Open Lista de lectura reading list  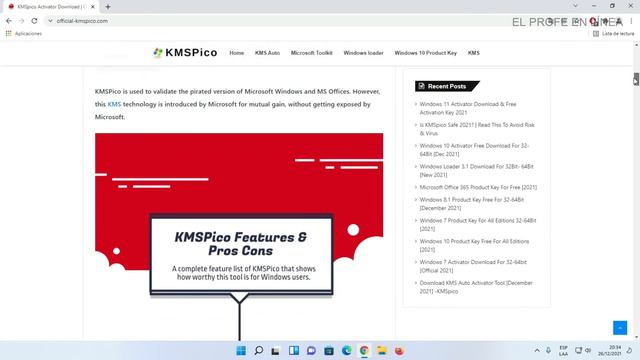coord(613,33)
